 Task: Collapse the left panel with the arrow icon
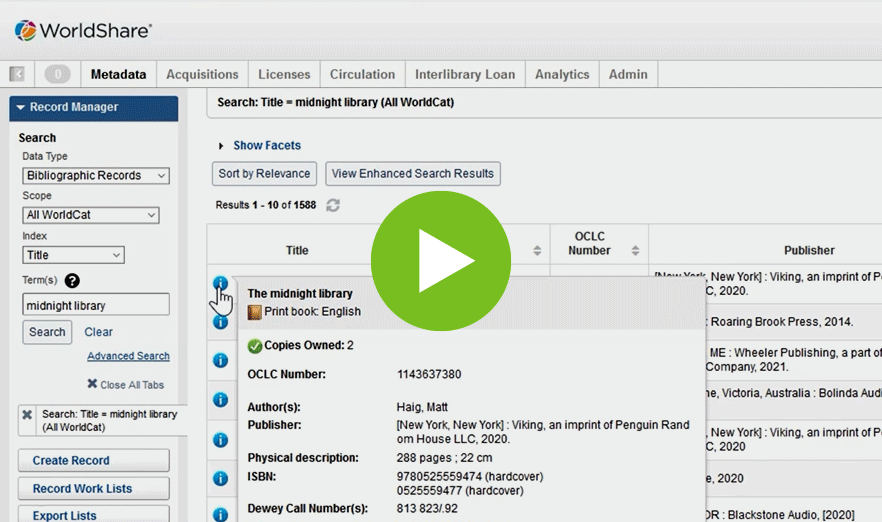click(x=17, y=74)
